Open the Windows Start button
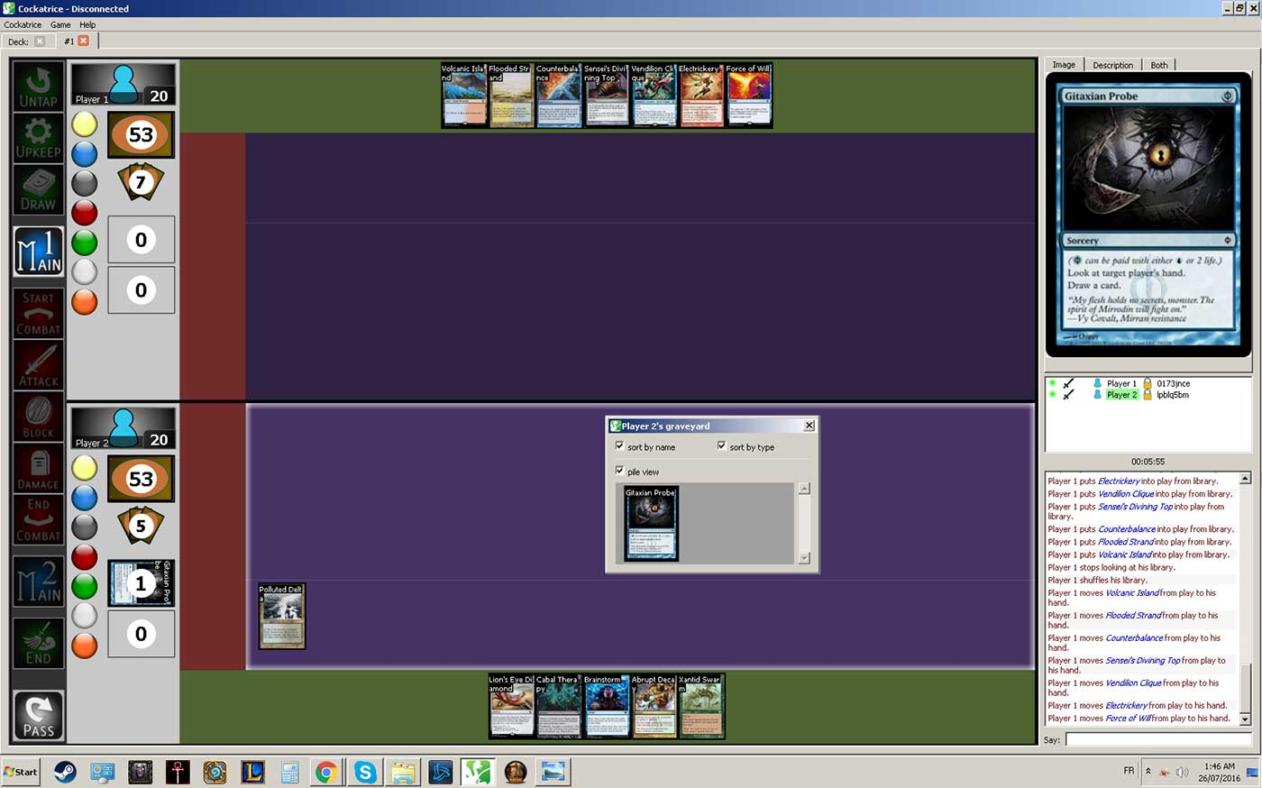Viewport: 1262px width, 788px height. click(20, 772)
